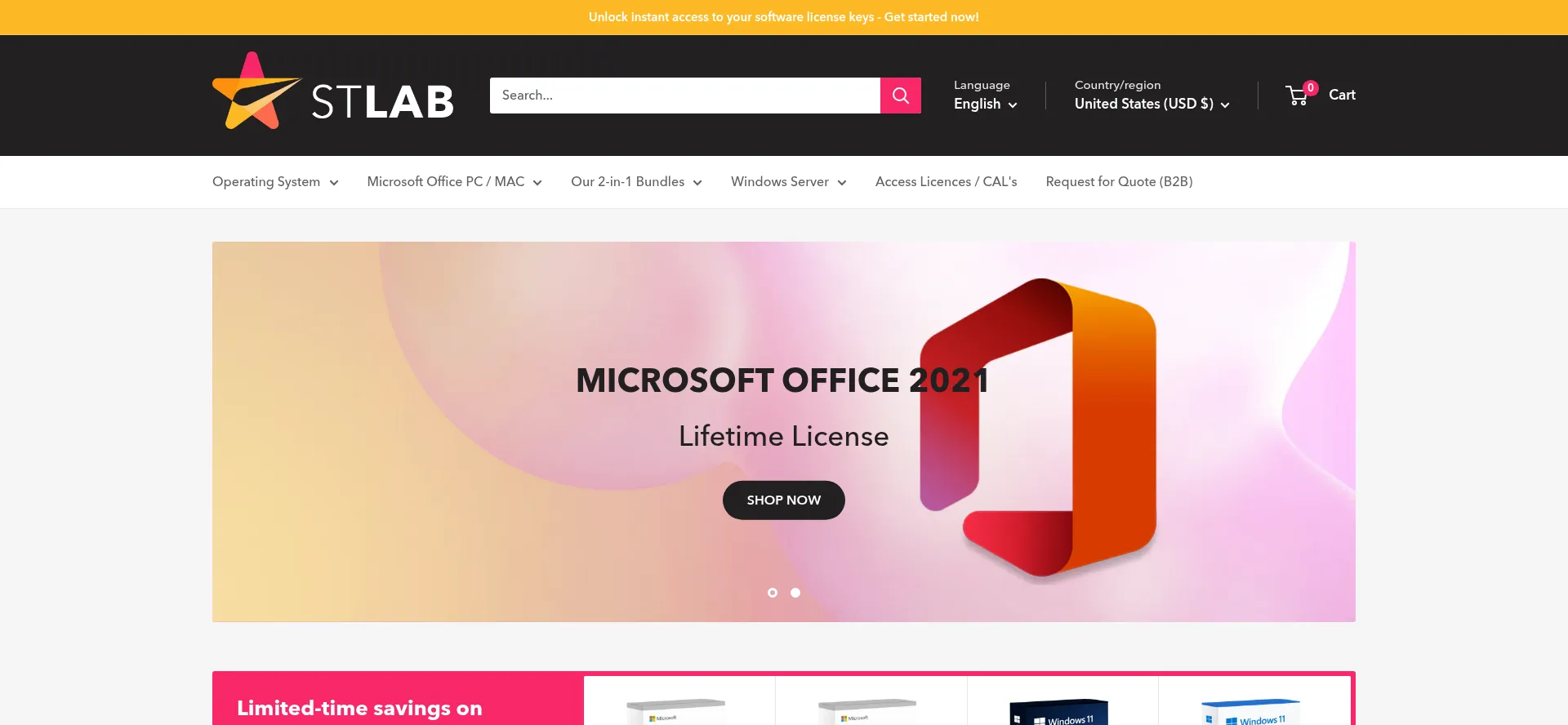Open the light blue Windows 11 product thumbnail
The width and height of the screenshot is (1568, 725).
pyautogui.click(x=1250, y=712)
